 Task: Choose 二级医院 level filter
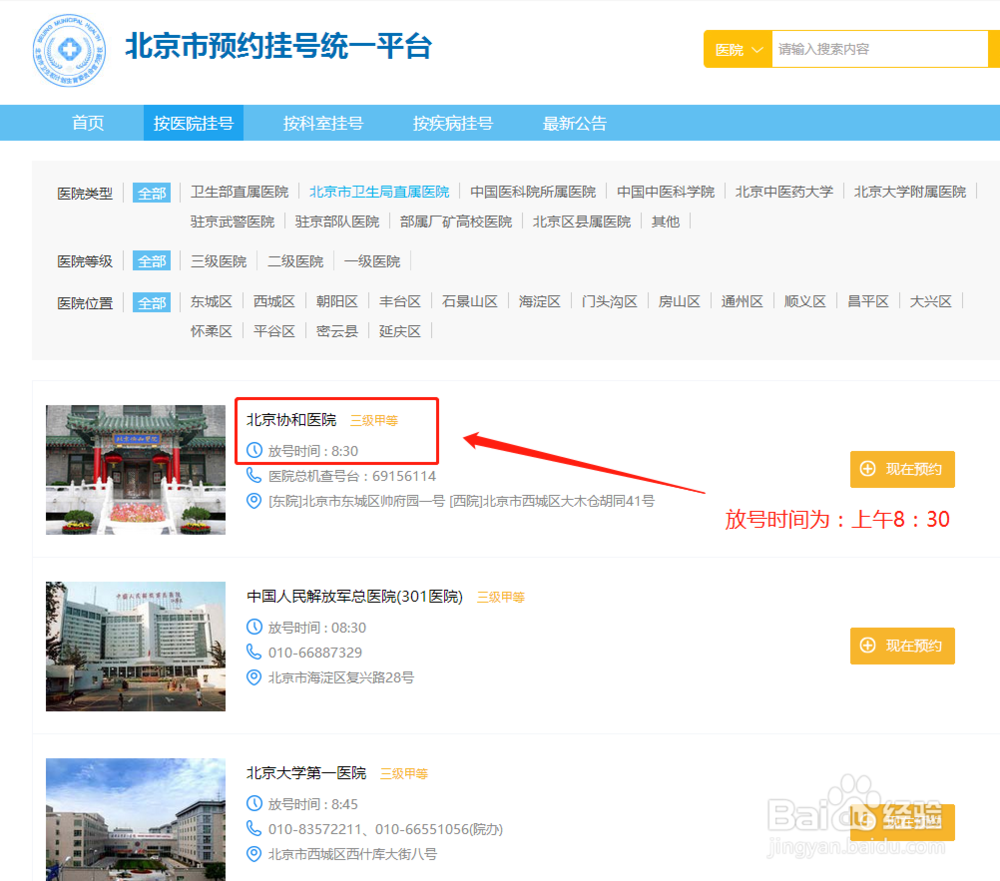pyautogui.click(x=295, y=261)
